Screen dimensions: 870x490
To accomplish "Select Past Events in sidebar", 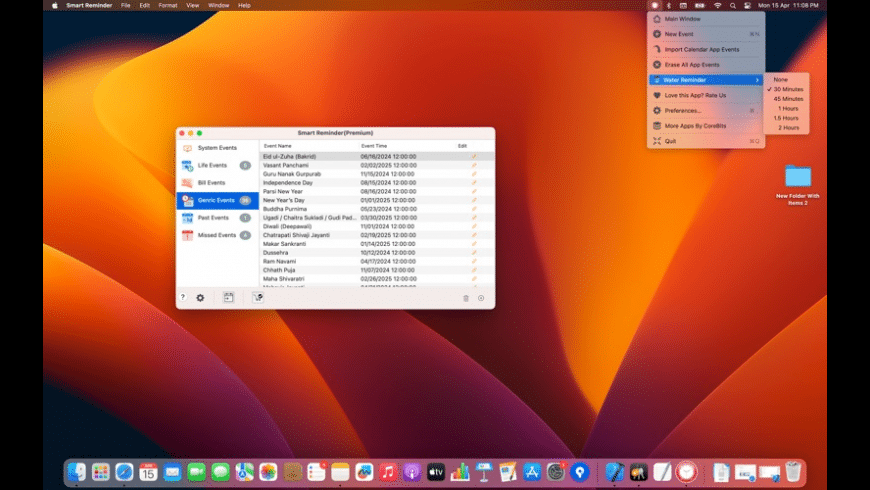I will 218,218.
